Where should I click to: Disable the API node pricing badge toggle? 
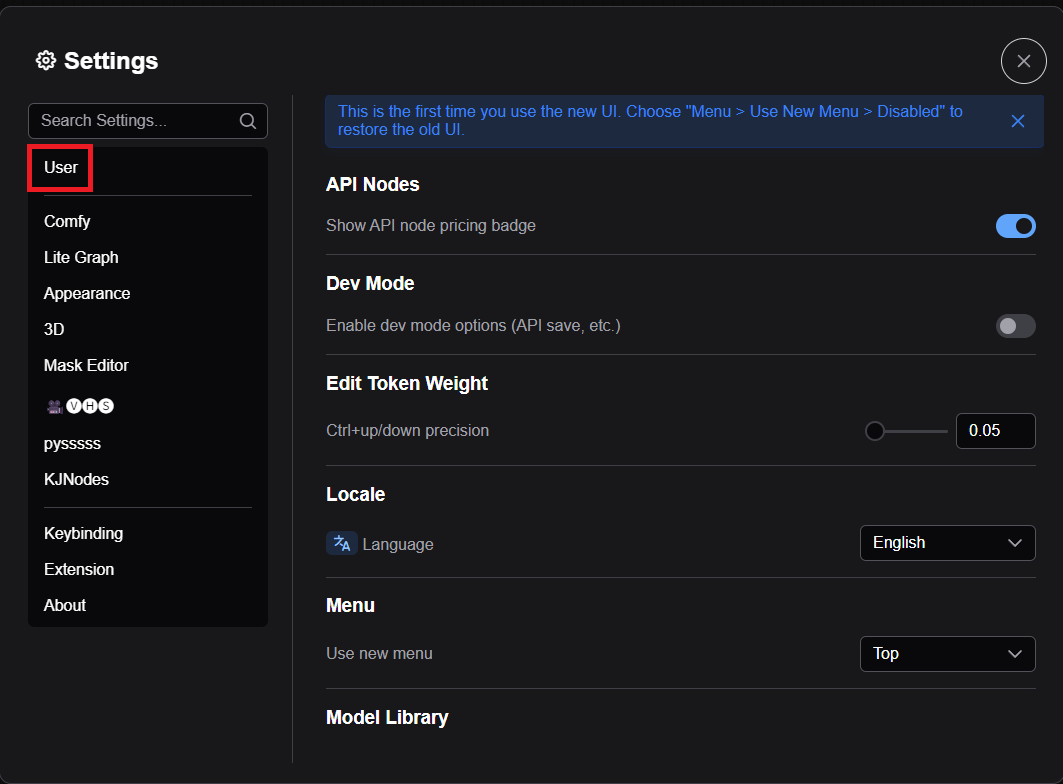1015,226
